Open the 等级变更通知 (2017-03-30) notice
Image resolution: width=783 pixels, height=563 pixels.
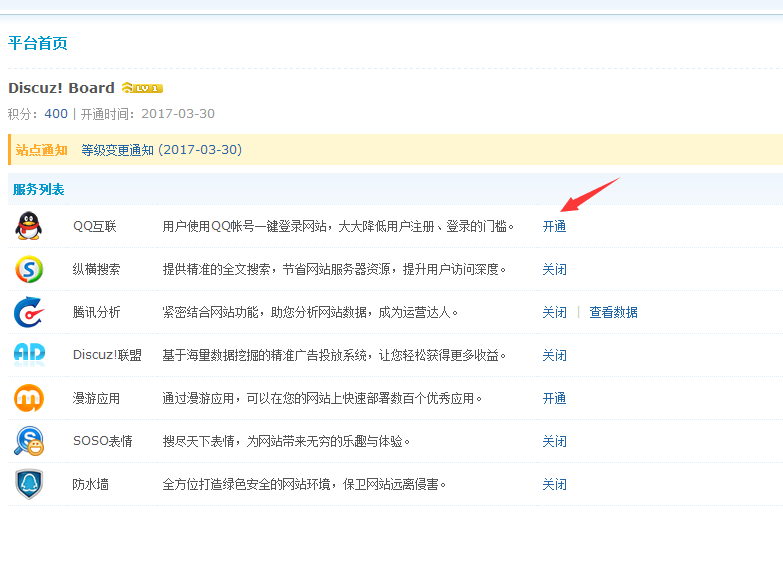[162, 150]
